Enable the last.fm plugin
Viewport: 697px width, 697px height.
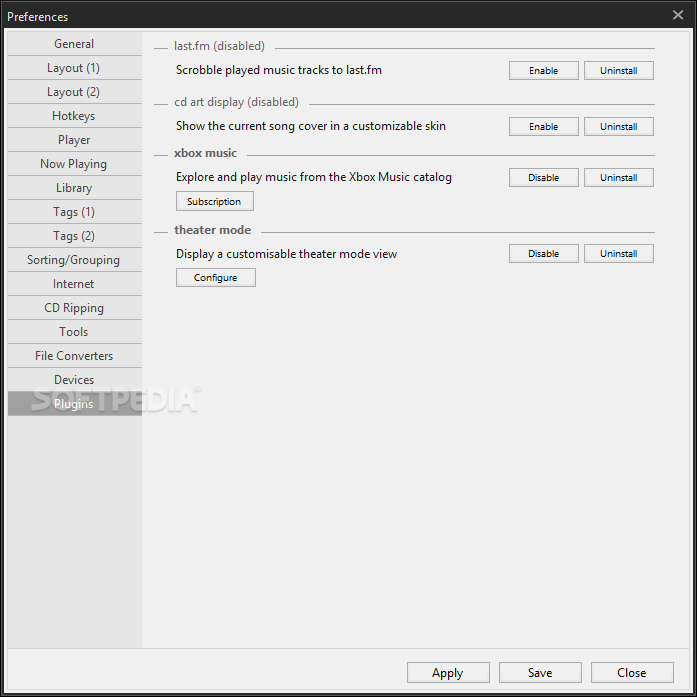[544, 71]
